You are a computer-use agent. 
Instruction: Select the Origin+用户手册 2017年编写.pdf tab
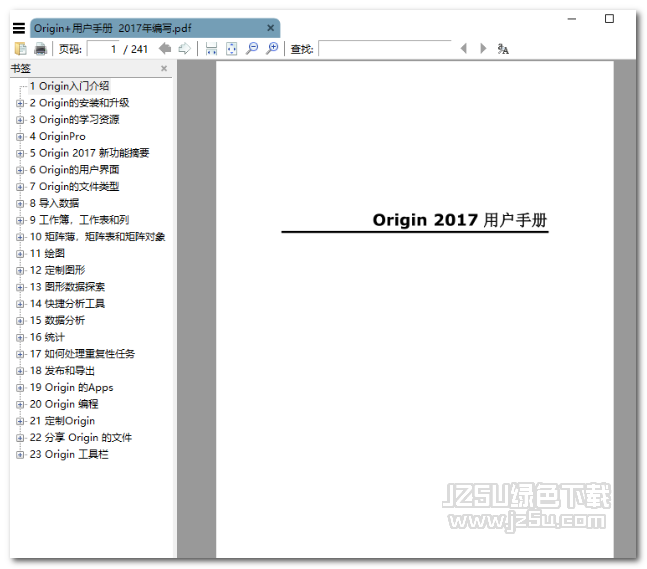click(x=155, y=28)
